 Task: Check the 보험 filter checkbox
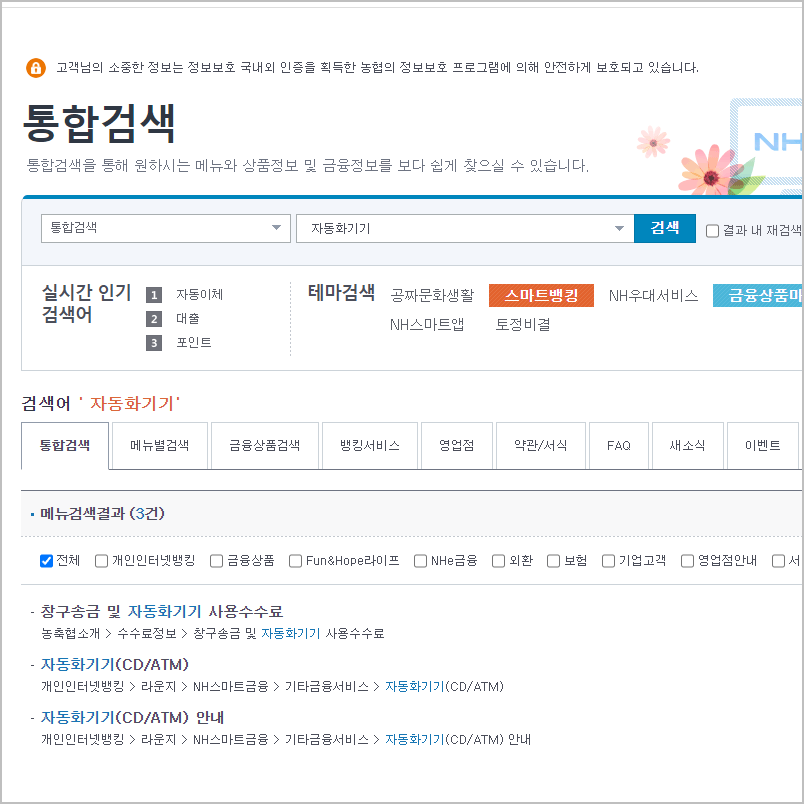tap(553, 561)
